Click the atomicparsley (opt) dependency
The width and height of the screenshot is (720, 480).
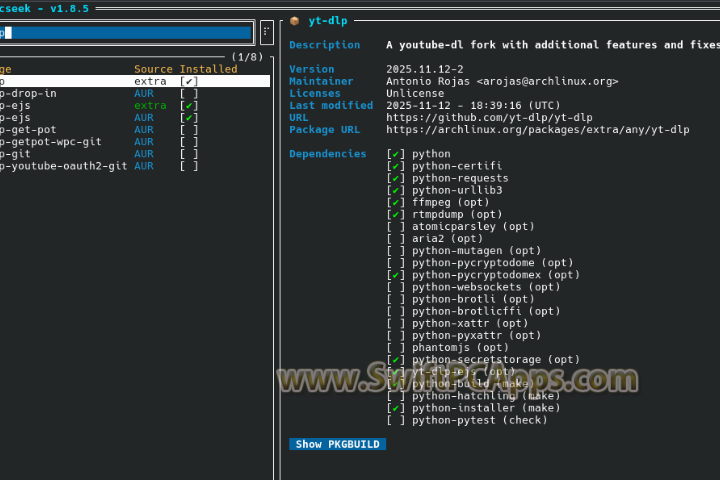click(473, 226)
